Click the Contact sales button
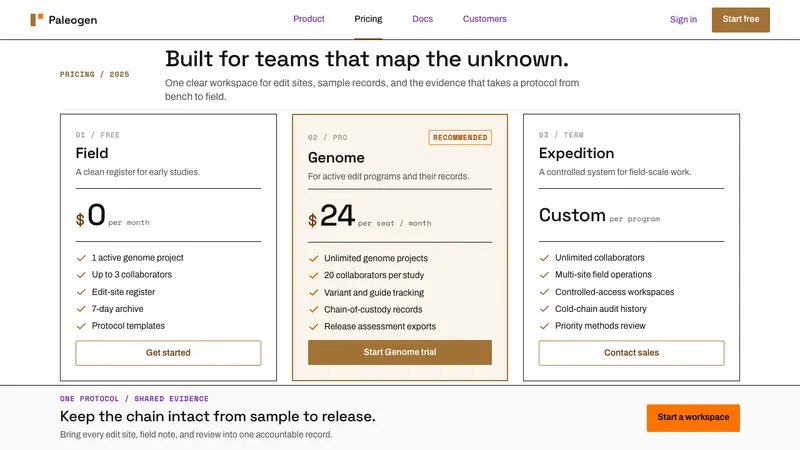800x450 pixels. click(632, 353)
